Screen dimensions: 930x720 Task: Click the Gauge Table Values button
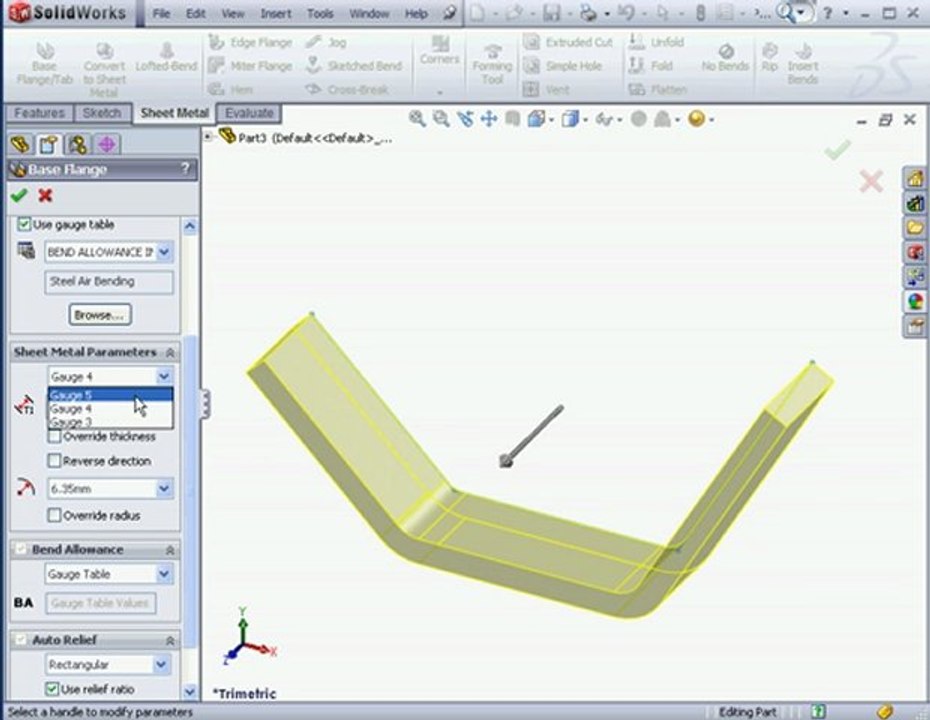[x=100, y=603]
